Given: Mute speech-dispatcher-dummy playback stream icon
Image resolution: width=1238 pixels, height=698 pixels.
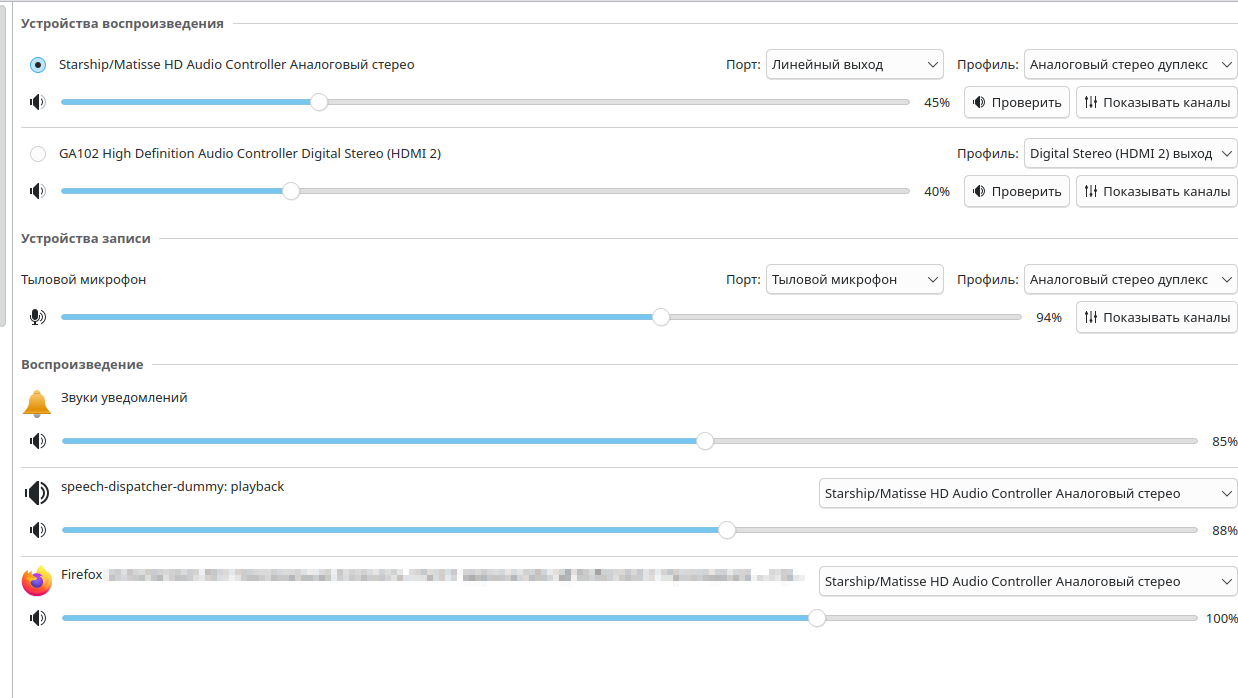Looking at the screenshot, I should pos(38,530).
